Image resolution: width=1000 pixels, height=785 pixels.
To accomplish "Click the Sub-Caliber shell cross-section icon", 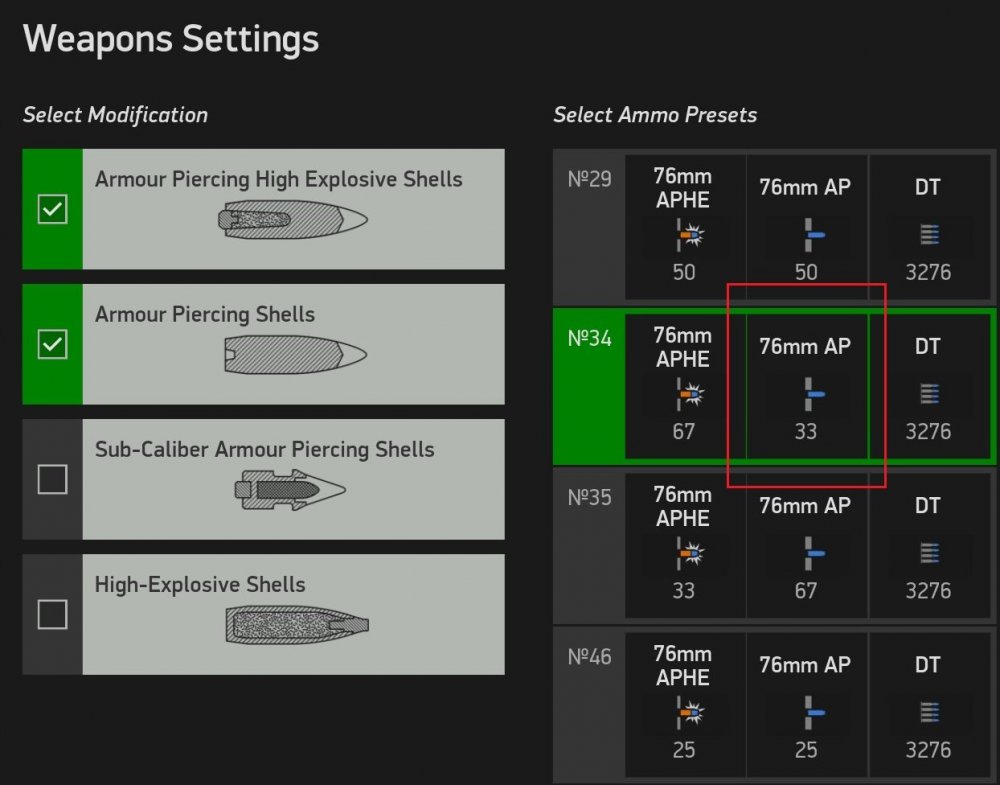I will pos(290,489).
